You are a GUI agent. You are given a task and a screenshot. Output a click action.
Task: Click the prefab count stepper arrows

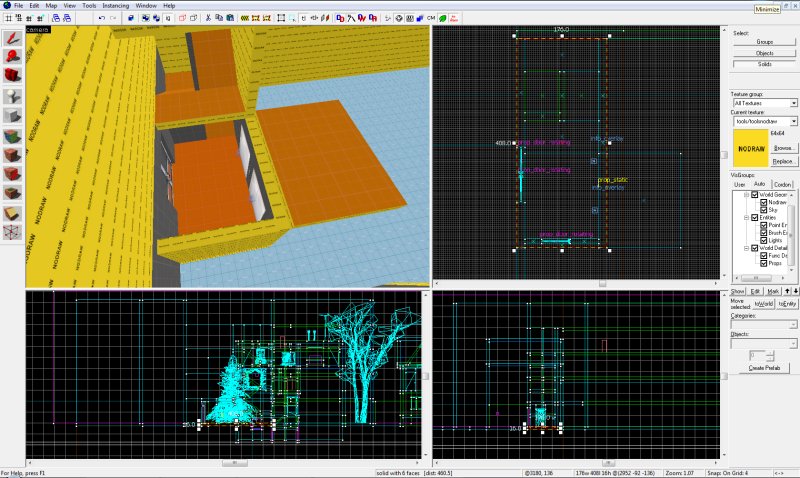pyautogui.click(x=770, y=356)
